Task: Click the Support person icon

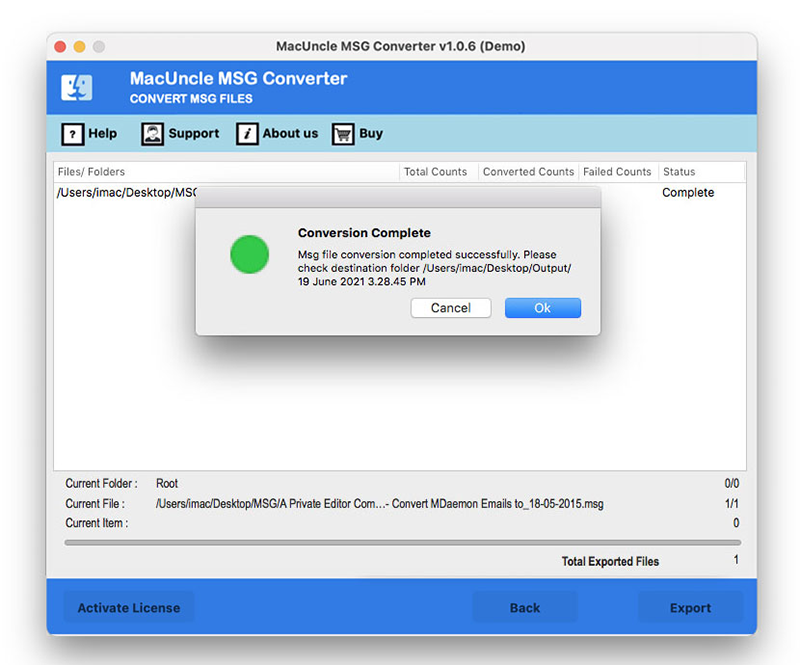Action: [x=153, y=134]
